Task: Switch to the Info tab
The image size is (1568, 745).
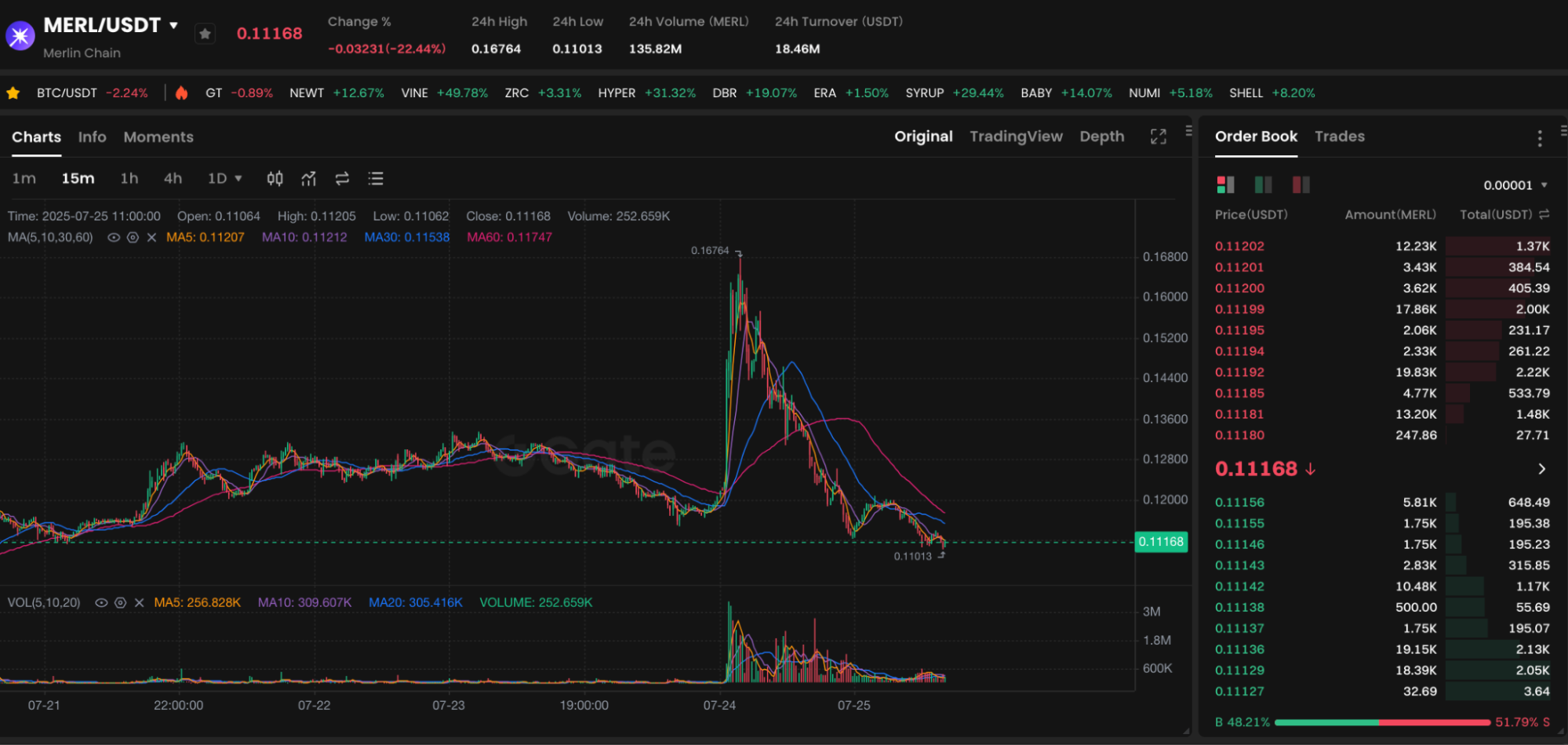Action: (92, 137)
